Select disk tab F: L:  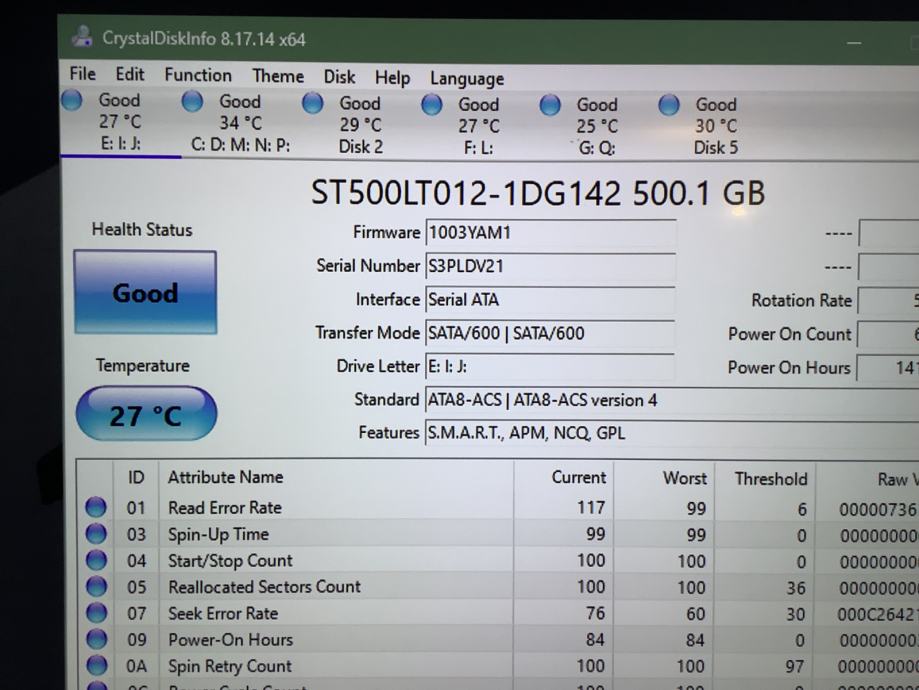point(479,126)
